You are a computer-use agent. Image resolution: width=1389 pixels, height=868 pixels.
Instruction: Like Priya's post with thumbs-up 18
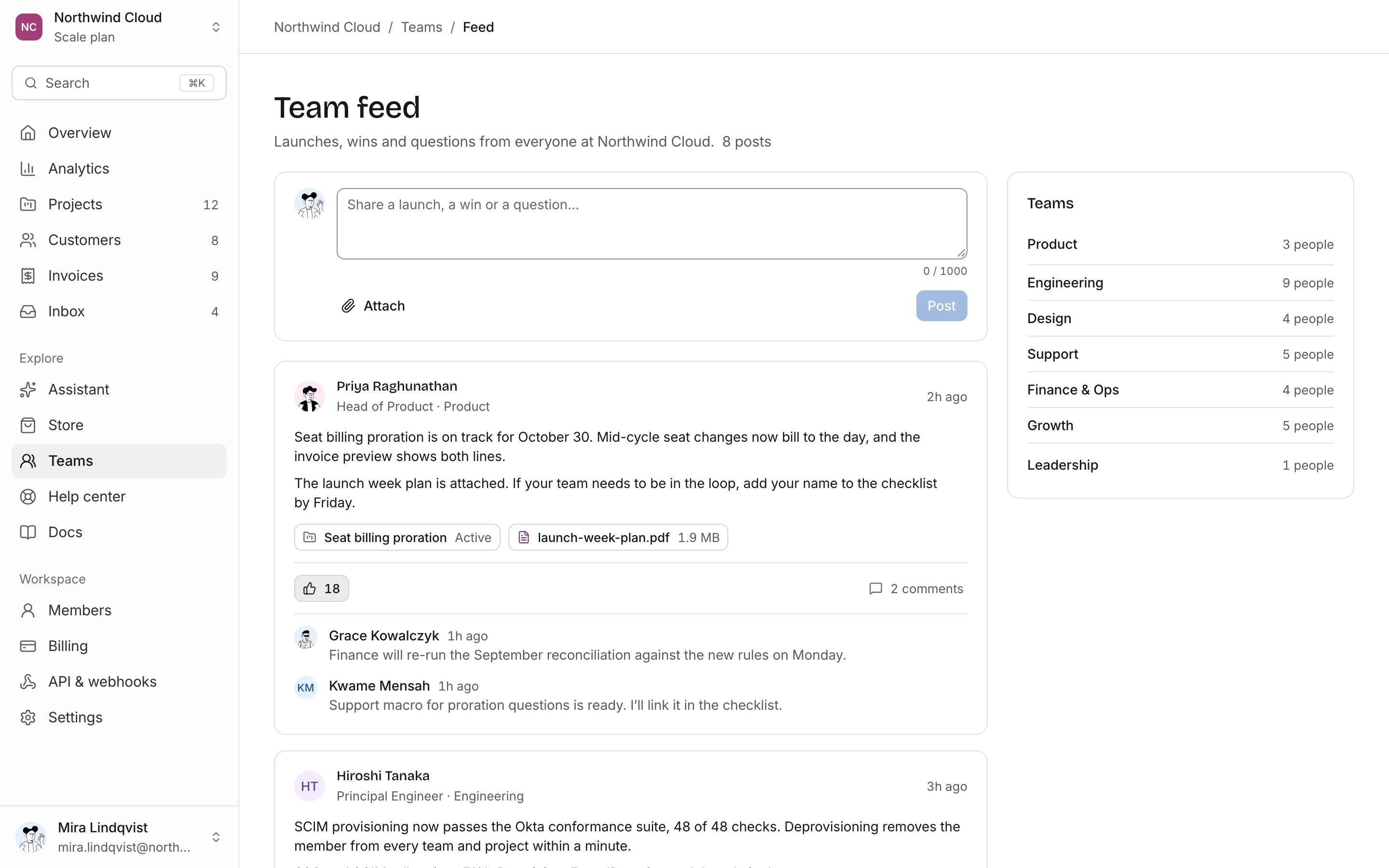pos(321,588)
